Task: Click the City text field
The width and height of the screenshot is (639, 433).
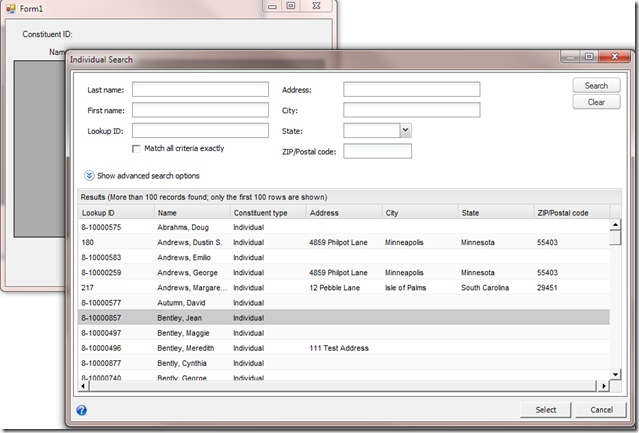Action: point(411,110)
